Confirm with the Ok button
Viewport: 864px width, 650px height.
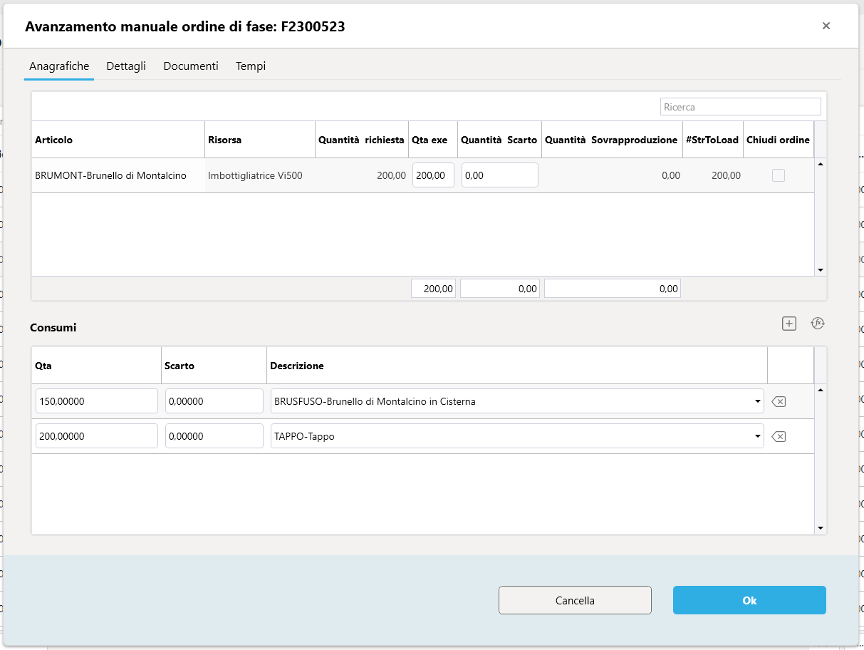[x=749, y=600]
